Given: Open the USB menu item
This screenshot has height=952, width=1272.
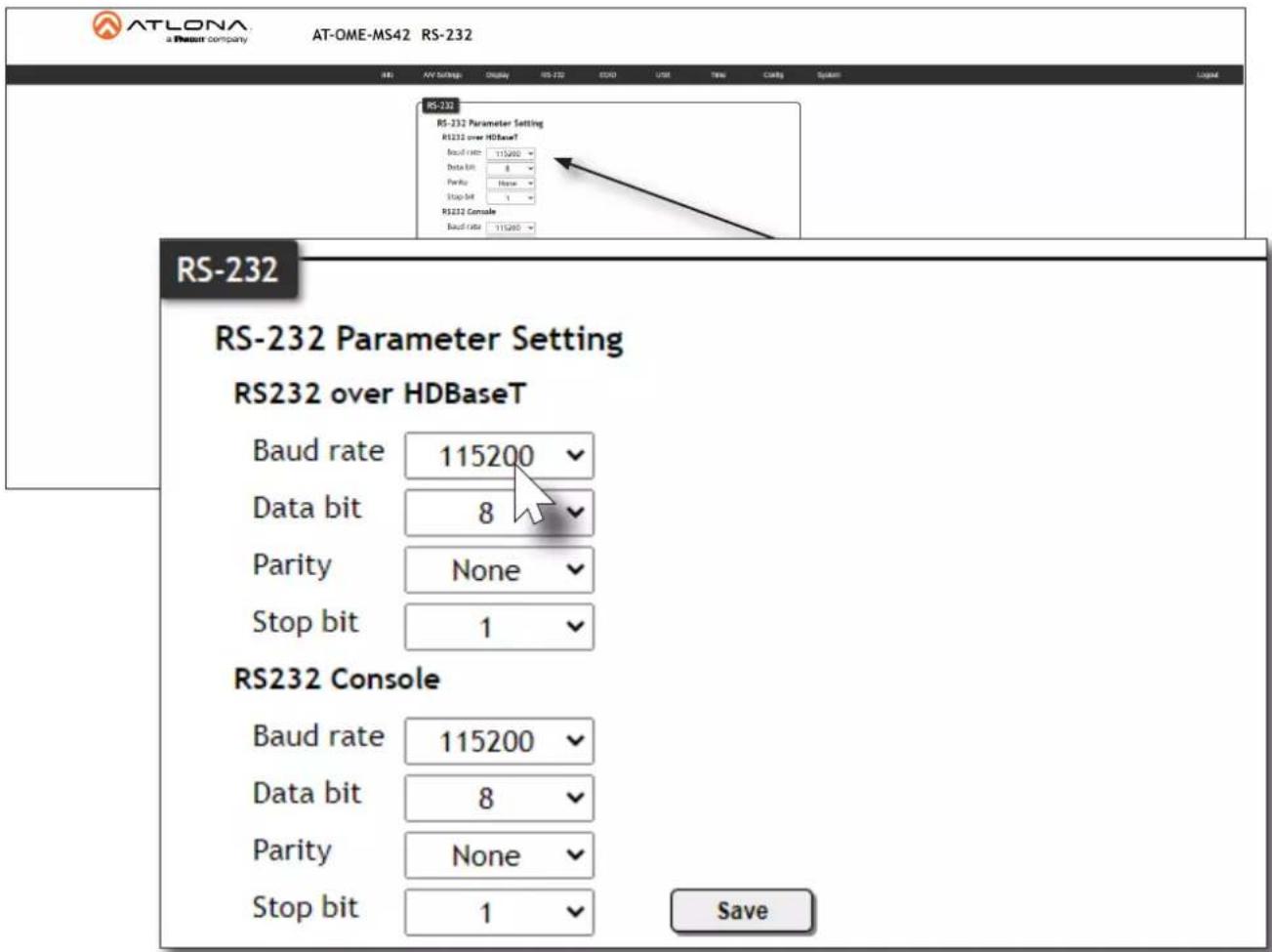Looking at the screenshot, I should (x=663, y=75).
